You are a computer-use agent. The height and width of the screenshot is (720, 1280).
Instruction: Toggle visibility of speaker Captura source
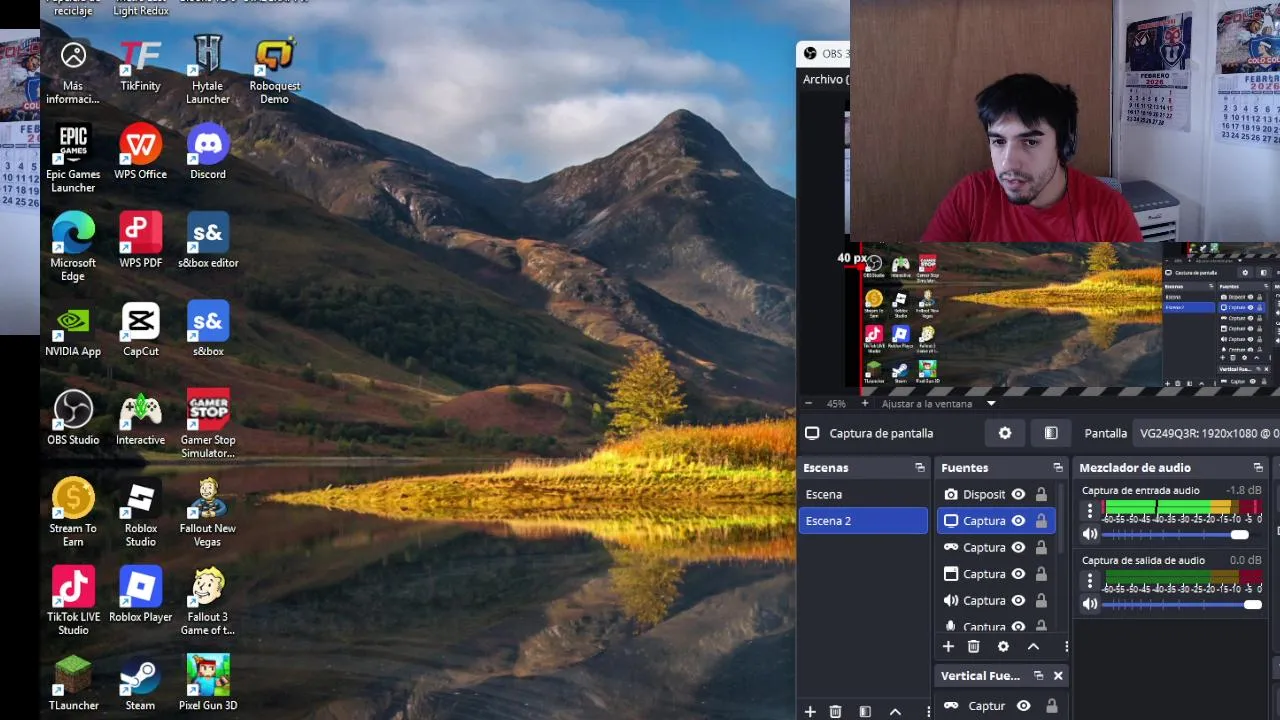[1018, 600]
